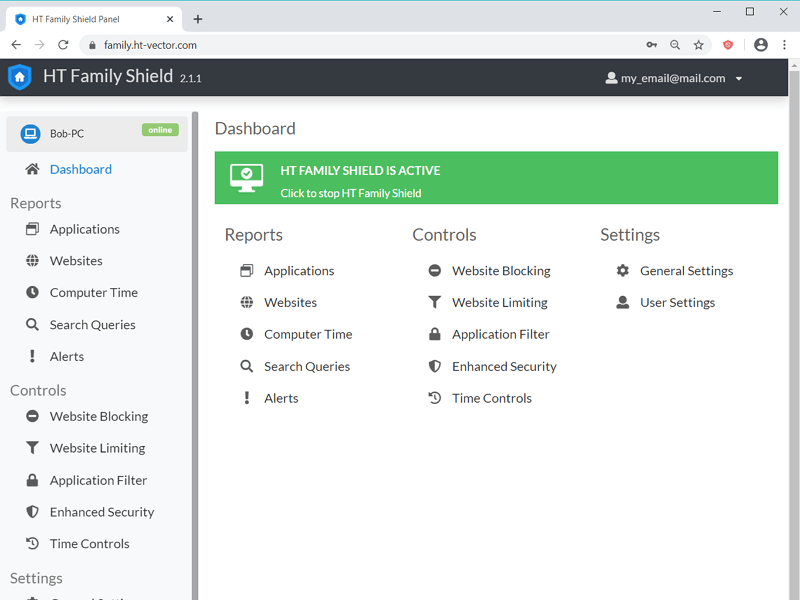
Task: Click the main panel Time Controls history icon
Action: coord(435,398)
